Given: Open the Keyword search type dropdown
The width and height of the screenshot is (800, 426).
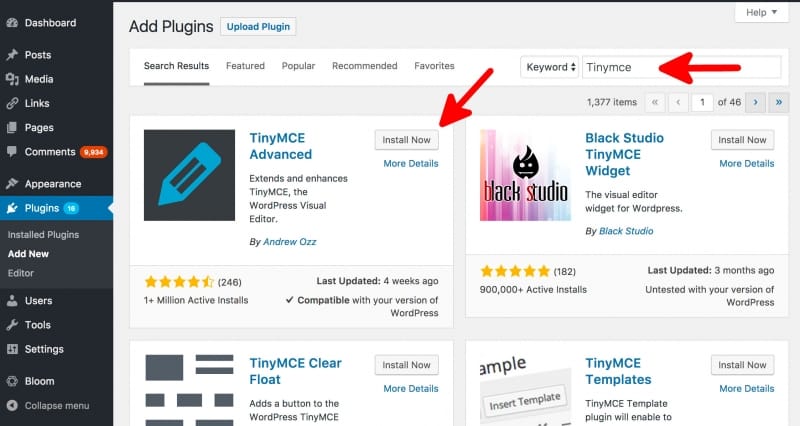Looking at the screenshot, I should point(549,67).
